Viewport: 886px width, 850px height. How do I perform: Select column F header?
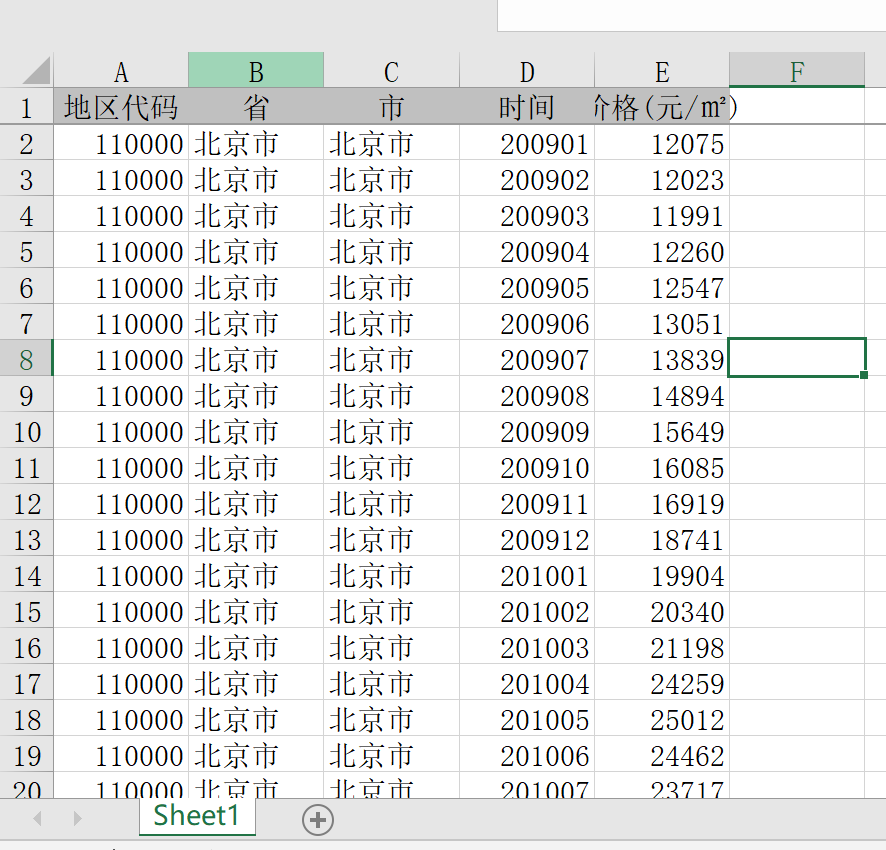(x=796, y=71)
